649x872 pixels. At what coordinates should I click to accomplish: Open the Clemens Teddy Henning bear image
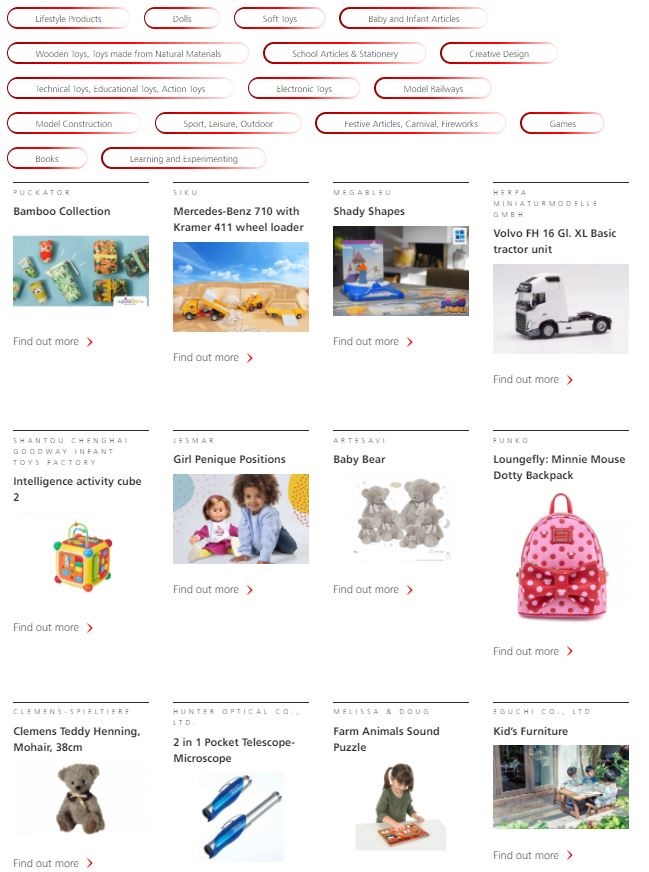(81, 799)
